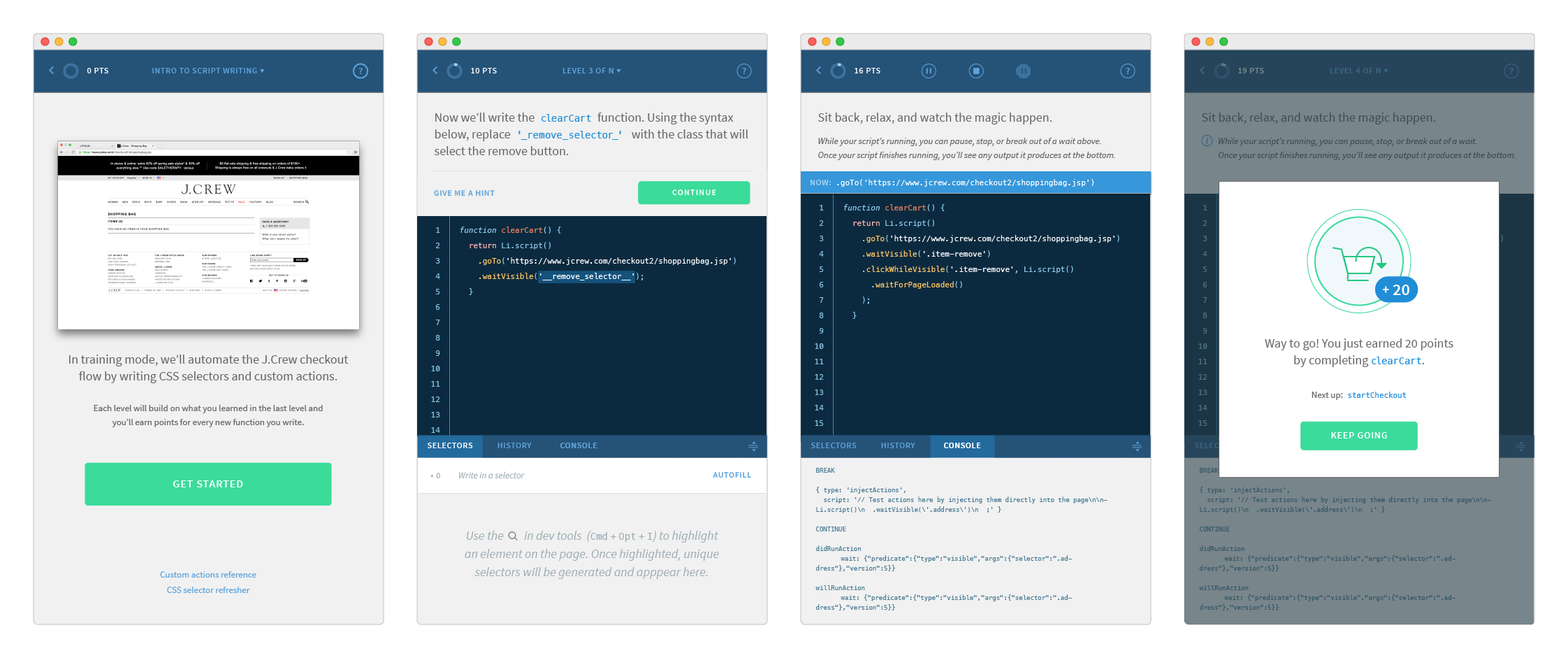Viewport: 1568px width, 658px height.
Task: Expand LEVEL 3 OF N dropdown
Action: (x=591, y=71)
